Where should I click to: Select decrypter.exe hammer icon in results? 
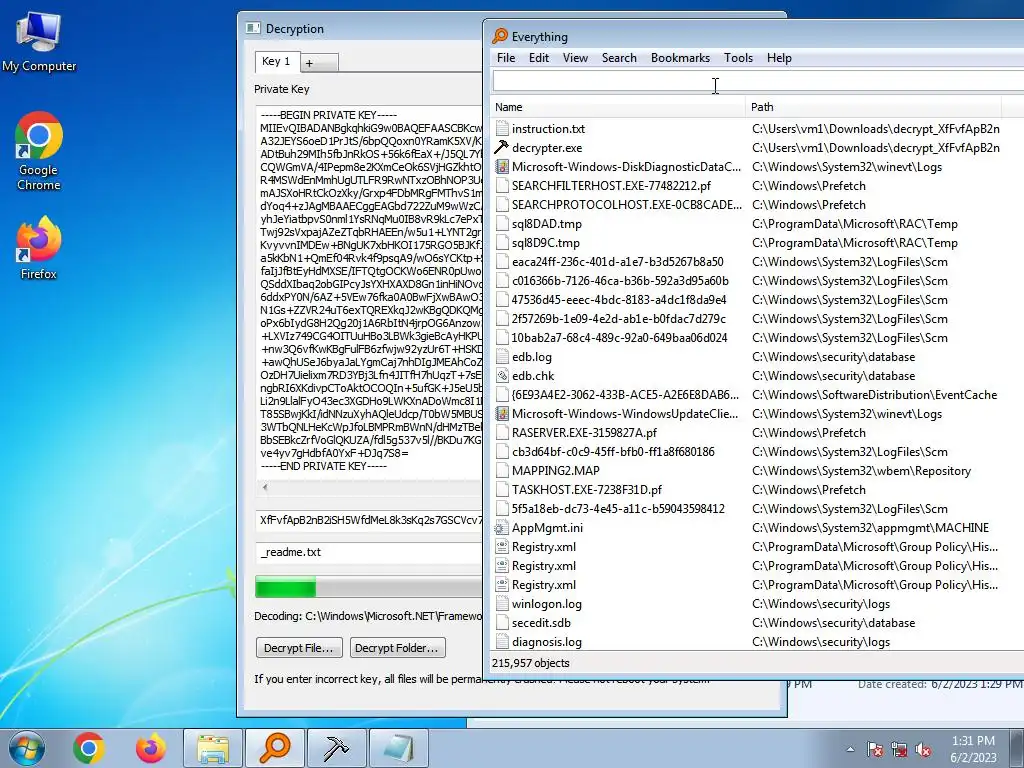click(502, 148)
